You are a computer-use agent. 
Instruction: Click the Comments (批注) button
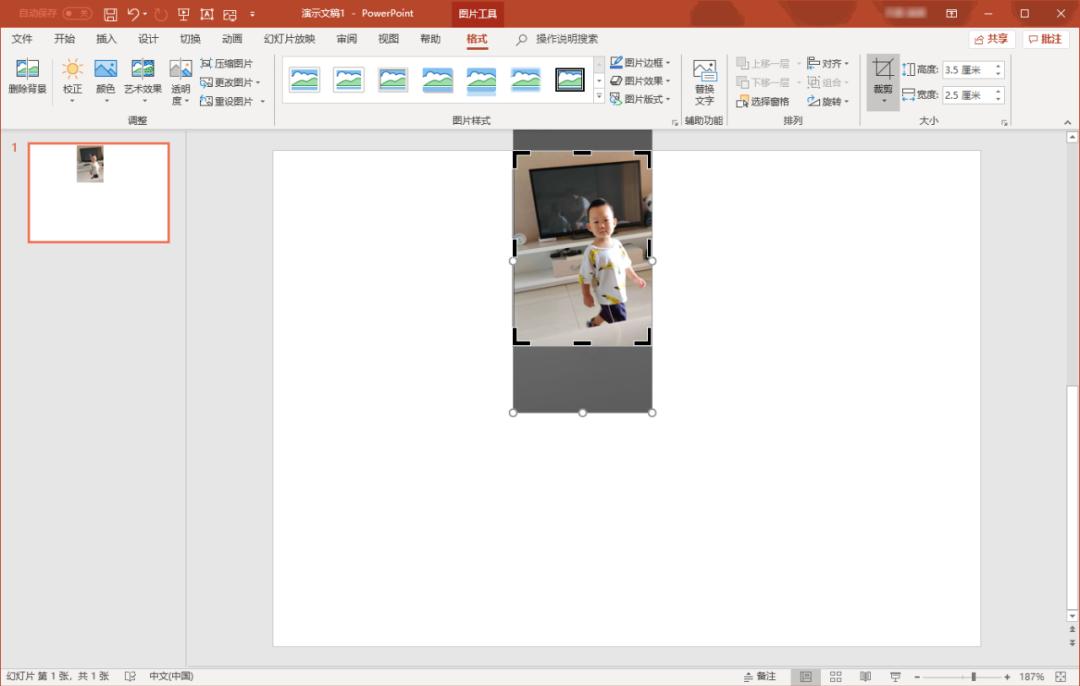(1045, 39)
